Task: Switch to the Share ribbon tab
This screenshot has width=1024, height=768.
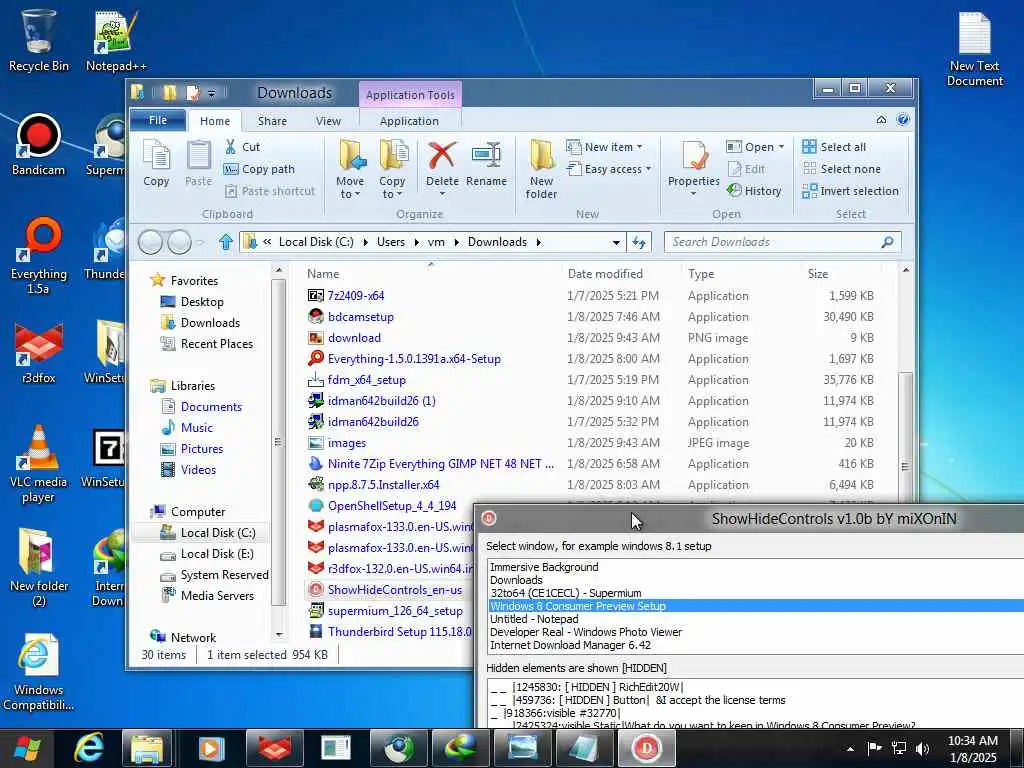Action: coord(272,121)
